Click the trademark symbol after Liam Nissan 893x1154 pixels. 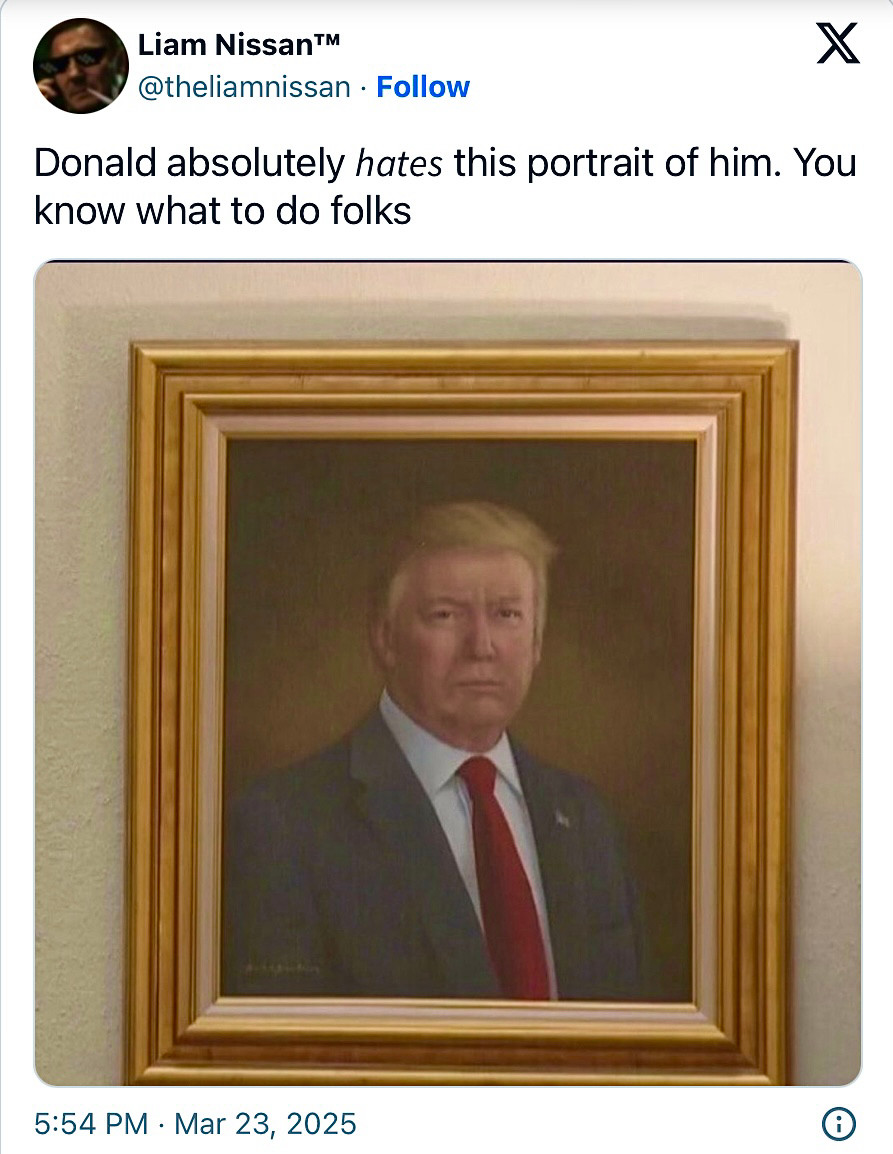(328, 40)
